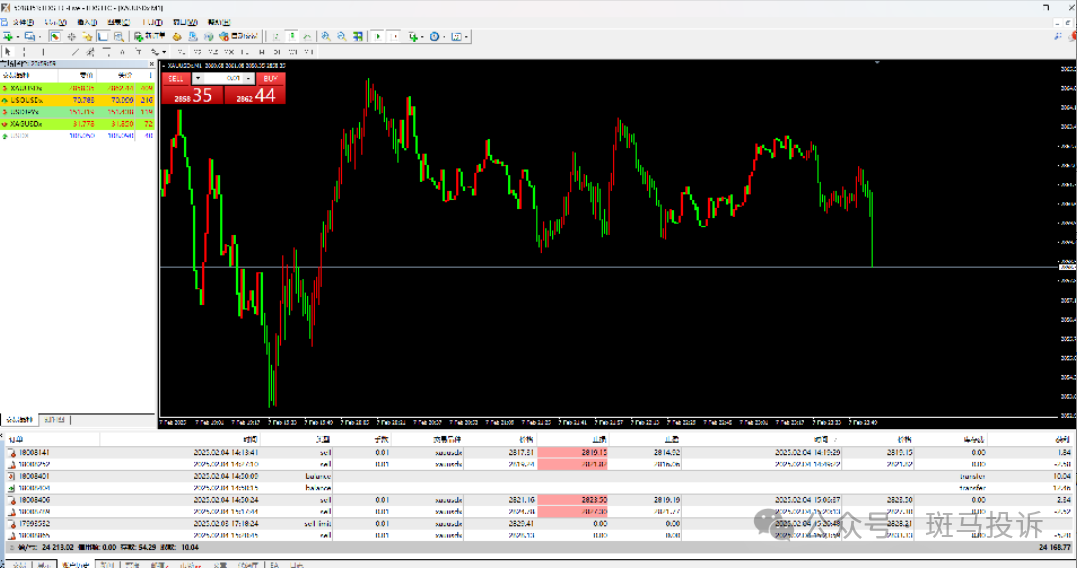Screen dimensions: 1077x568
Task: Click the New Order toolbar button
Action: pos(149,36)
